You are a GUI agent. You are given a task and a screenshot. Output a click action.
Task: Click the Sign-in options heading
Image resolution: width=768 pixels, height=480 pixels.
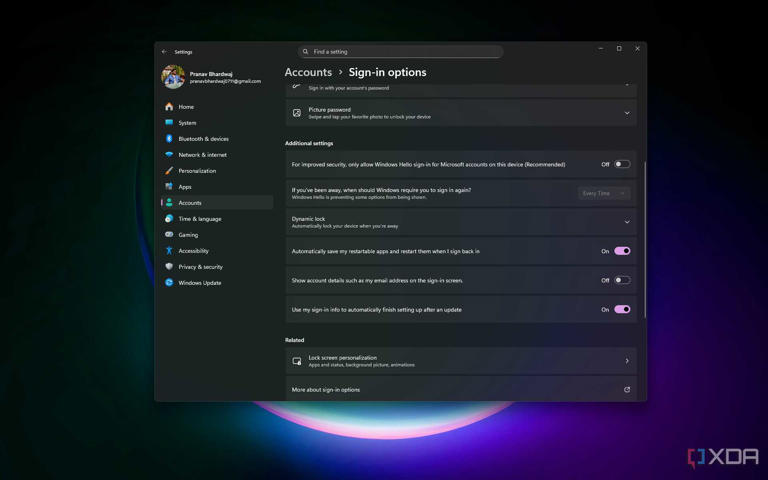click(387, 72)
